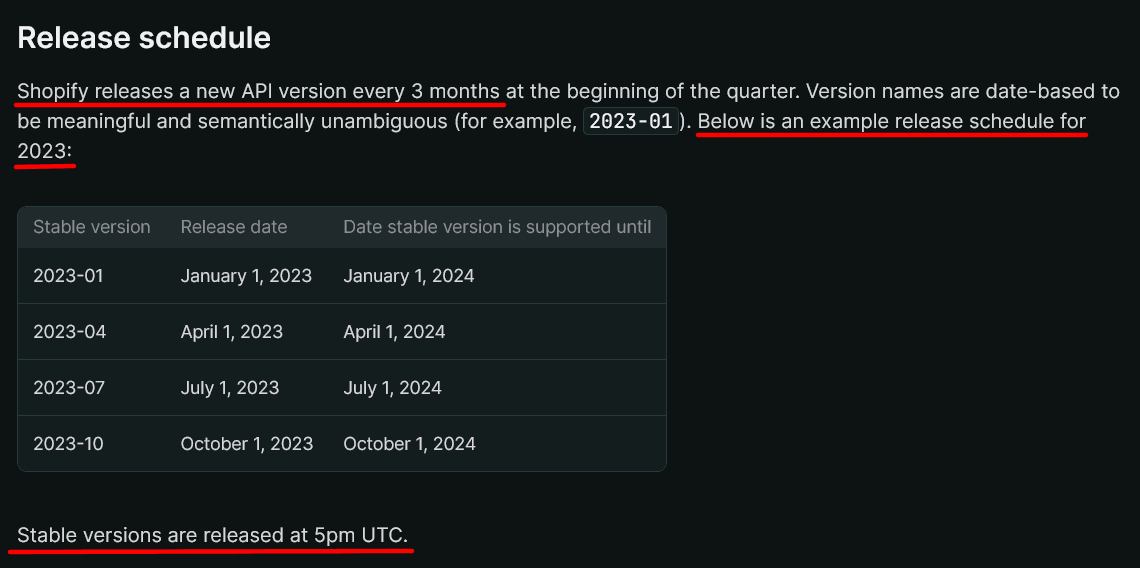Click the January 1, 2024 support date
The width and height of the screenshot is (1140, 568).
(409, 276)
